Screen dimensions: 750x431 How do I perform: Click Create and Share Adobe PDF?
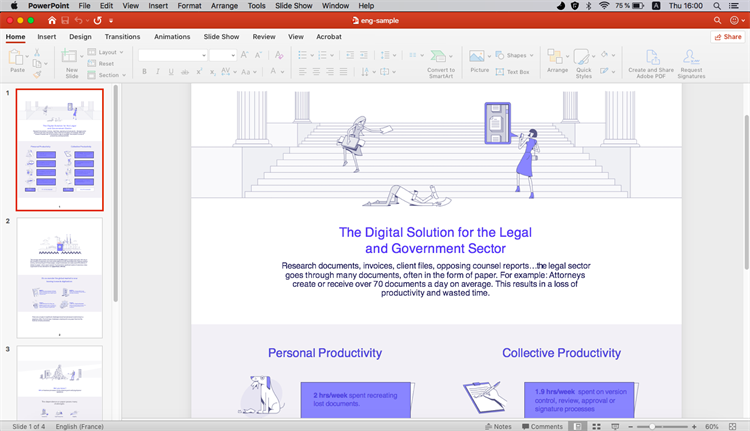[651, 64]
